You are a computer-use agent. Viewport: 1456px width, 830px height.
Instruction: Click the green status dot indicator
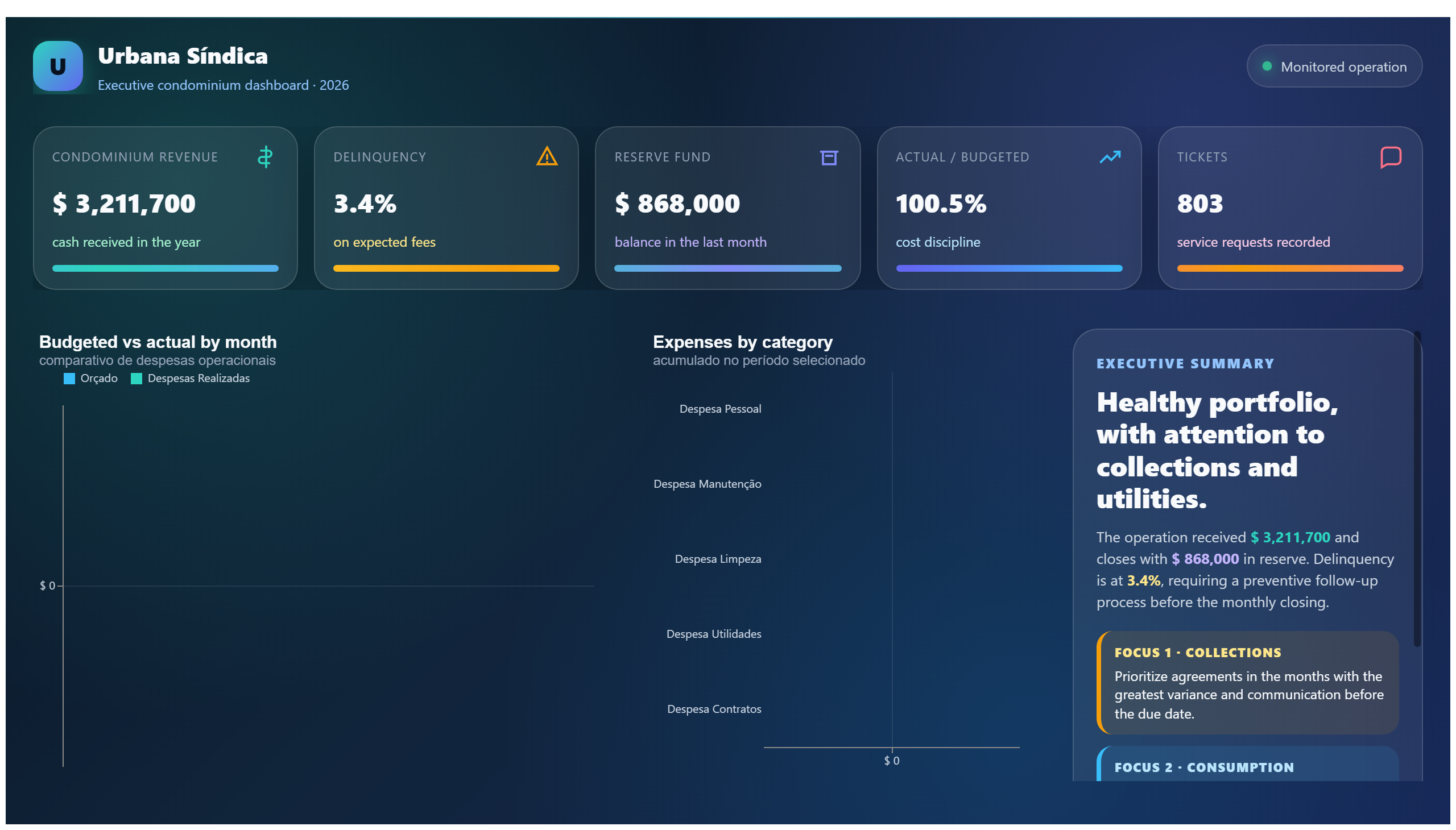pos(1266,66)
